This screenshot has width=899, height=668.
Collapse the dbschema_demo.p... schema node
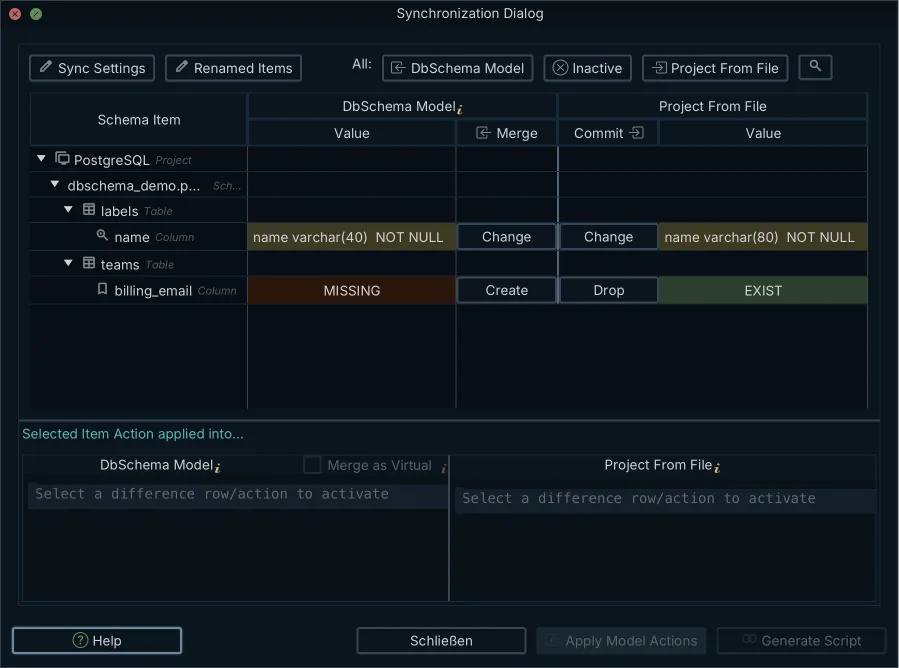[55, 185]
